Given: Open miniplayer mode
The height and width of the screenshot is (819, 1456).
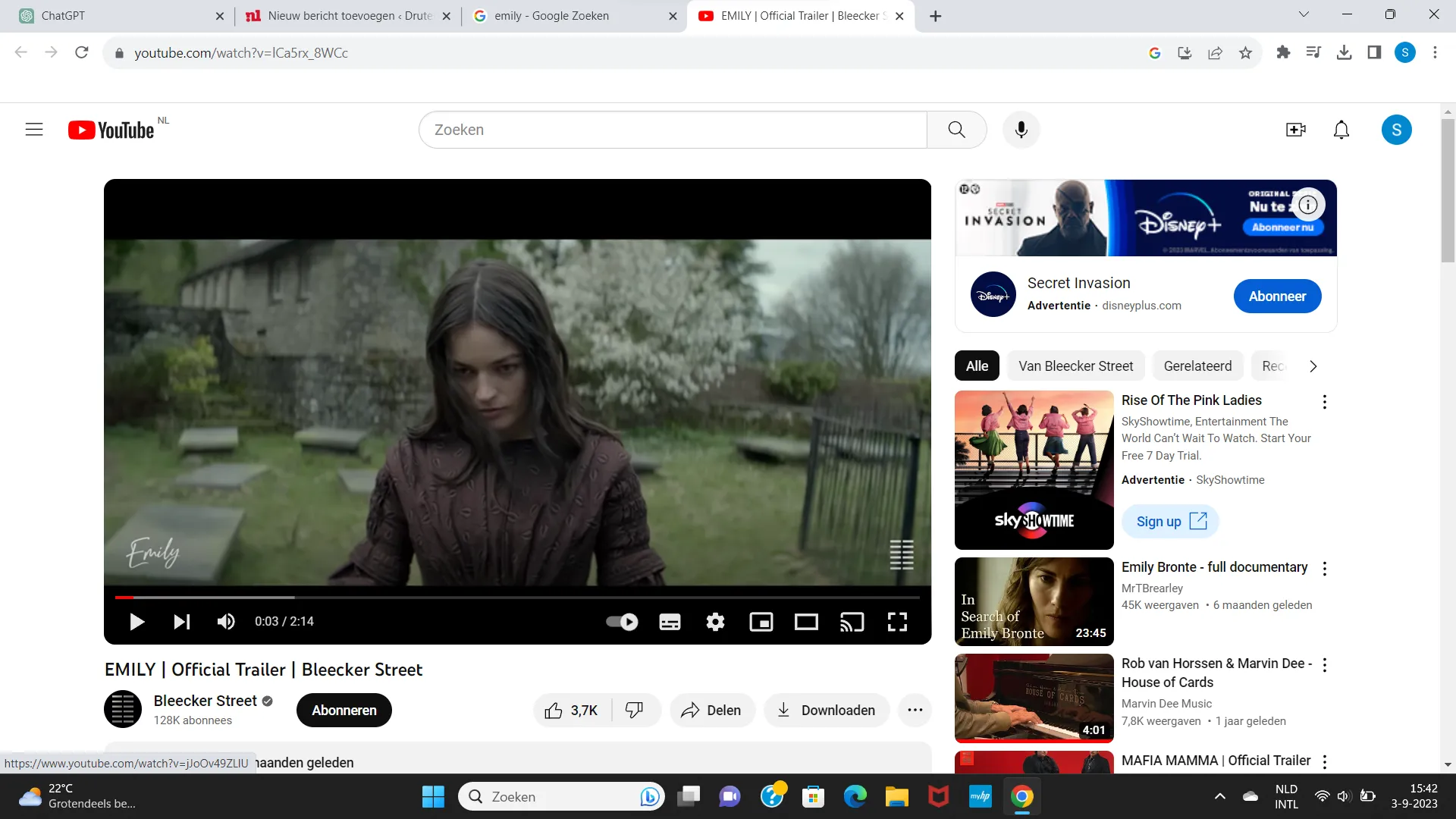Looking at the screenshot, I should coord(761,622).
